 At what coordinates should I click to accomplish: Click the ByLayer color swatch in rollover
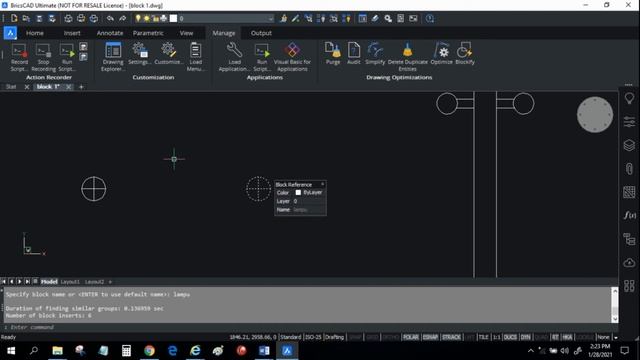point(298,193)
